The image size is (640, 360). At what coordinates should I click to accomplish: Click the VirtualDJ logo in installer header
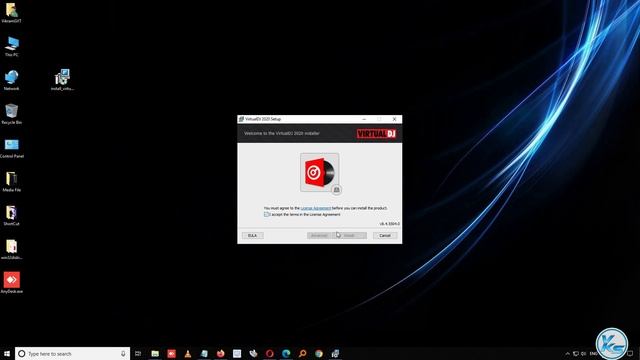click(376, 133)
